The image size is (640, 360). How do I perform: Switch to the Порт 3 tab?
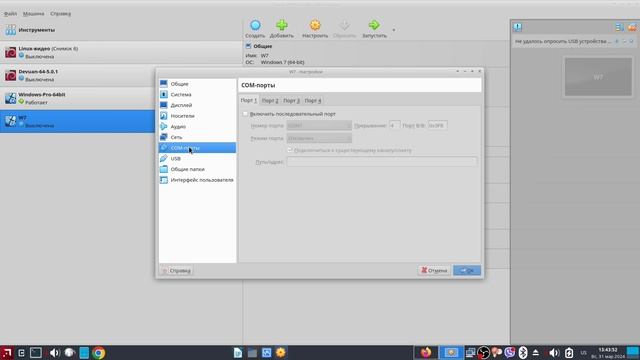point(291,100)
